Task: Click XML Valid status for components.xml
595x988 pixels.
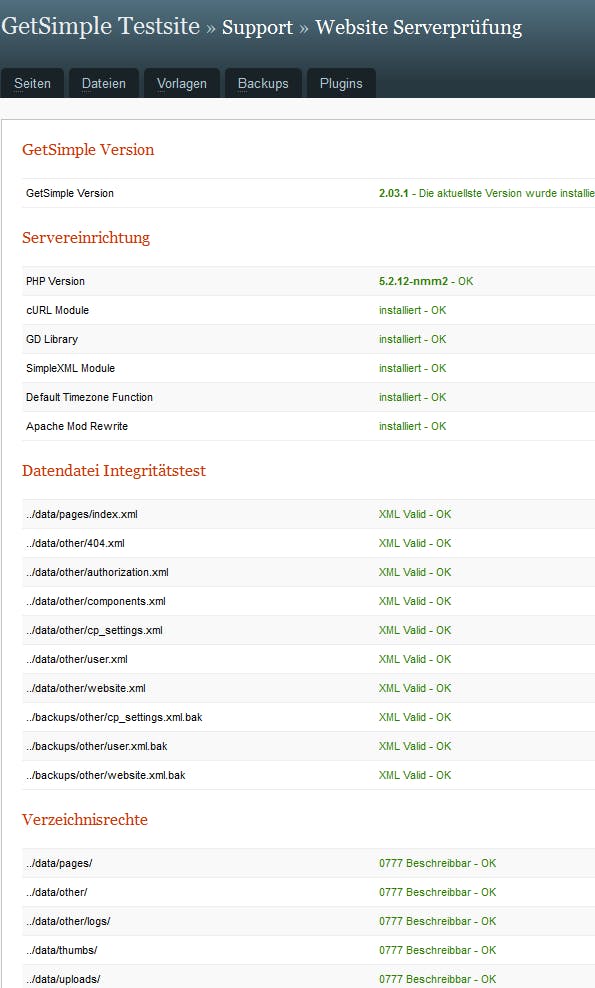Action: click(x=415, y=602)
